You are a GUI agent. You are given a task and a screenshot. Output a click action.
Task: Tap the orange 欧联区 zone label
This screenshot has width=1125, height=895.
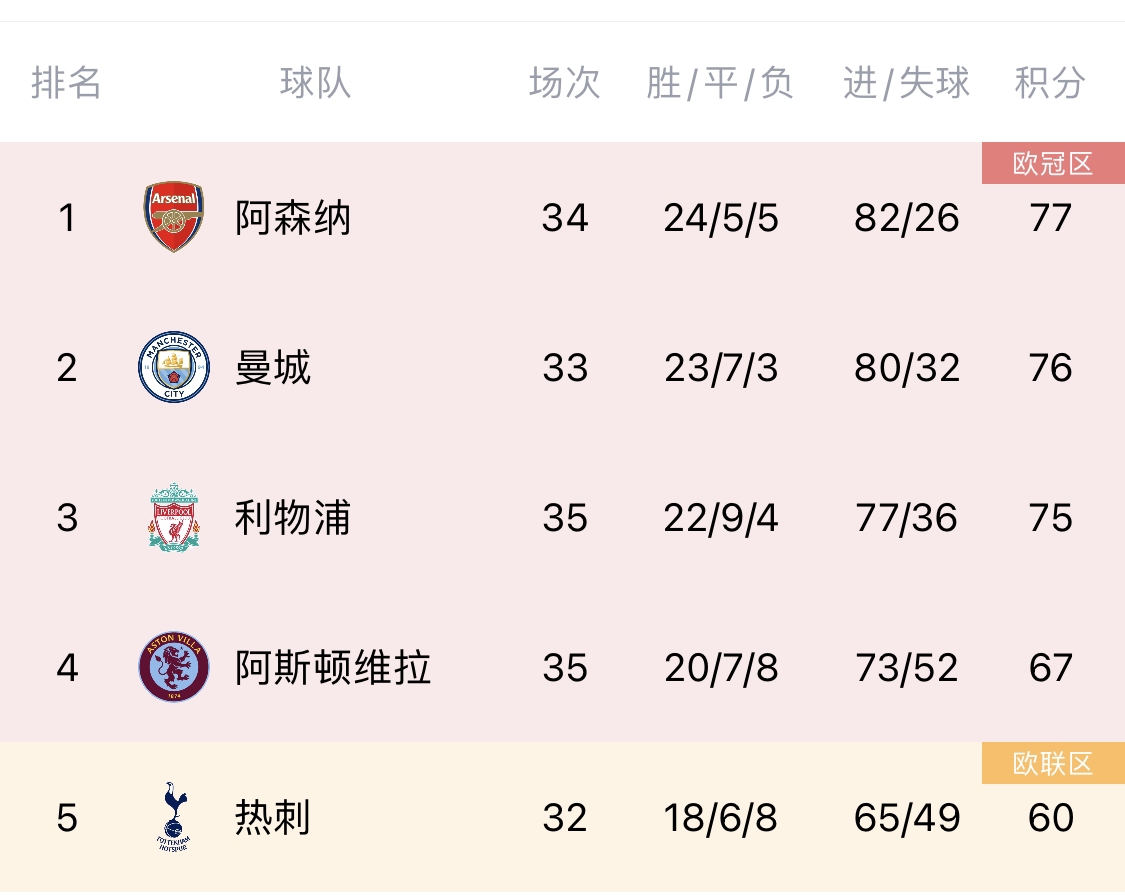point(1053,764)
